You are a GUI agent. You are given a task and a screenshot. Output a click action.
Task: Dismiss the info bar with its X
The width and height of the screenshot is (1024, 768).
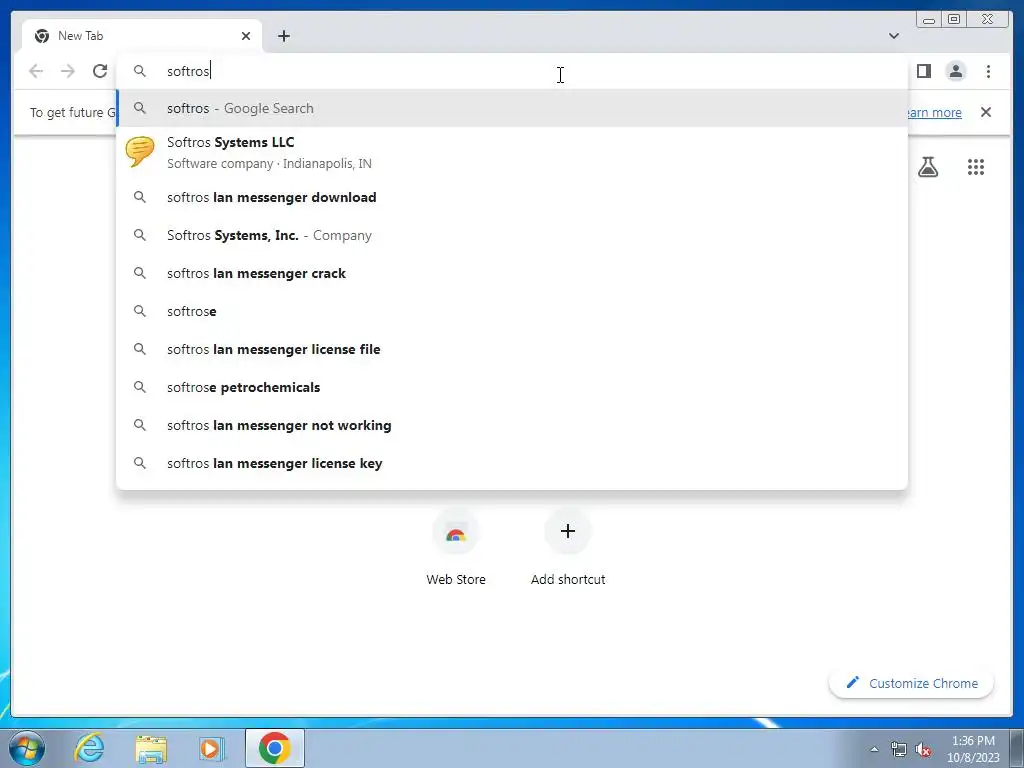(x=986, y=112)
